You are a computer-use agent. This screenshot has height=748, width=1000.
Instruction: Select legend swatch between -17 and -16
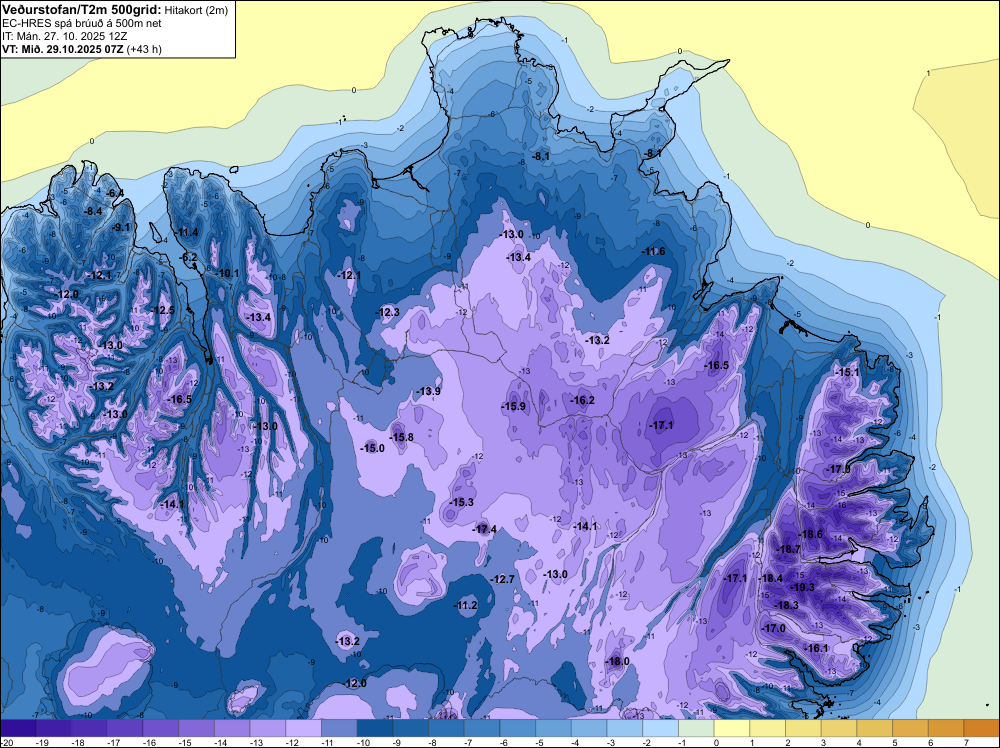pos(125,728)
